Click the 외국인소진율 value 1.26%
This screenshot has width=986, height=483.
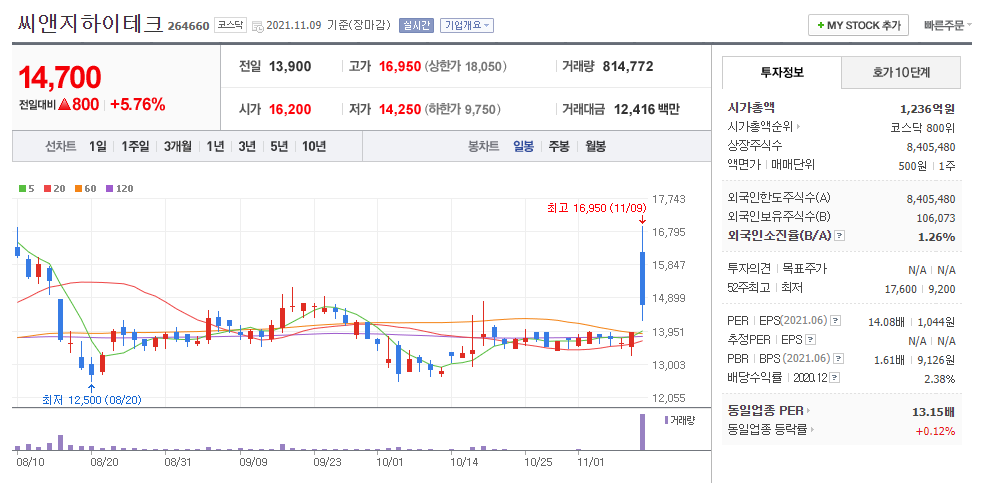(x=936, y=236)
